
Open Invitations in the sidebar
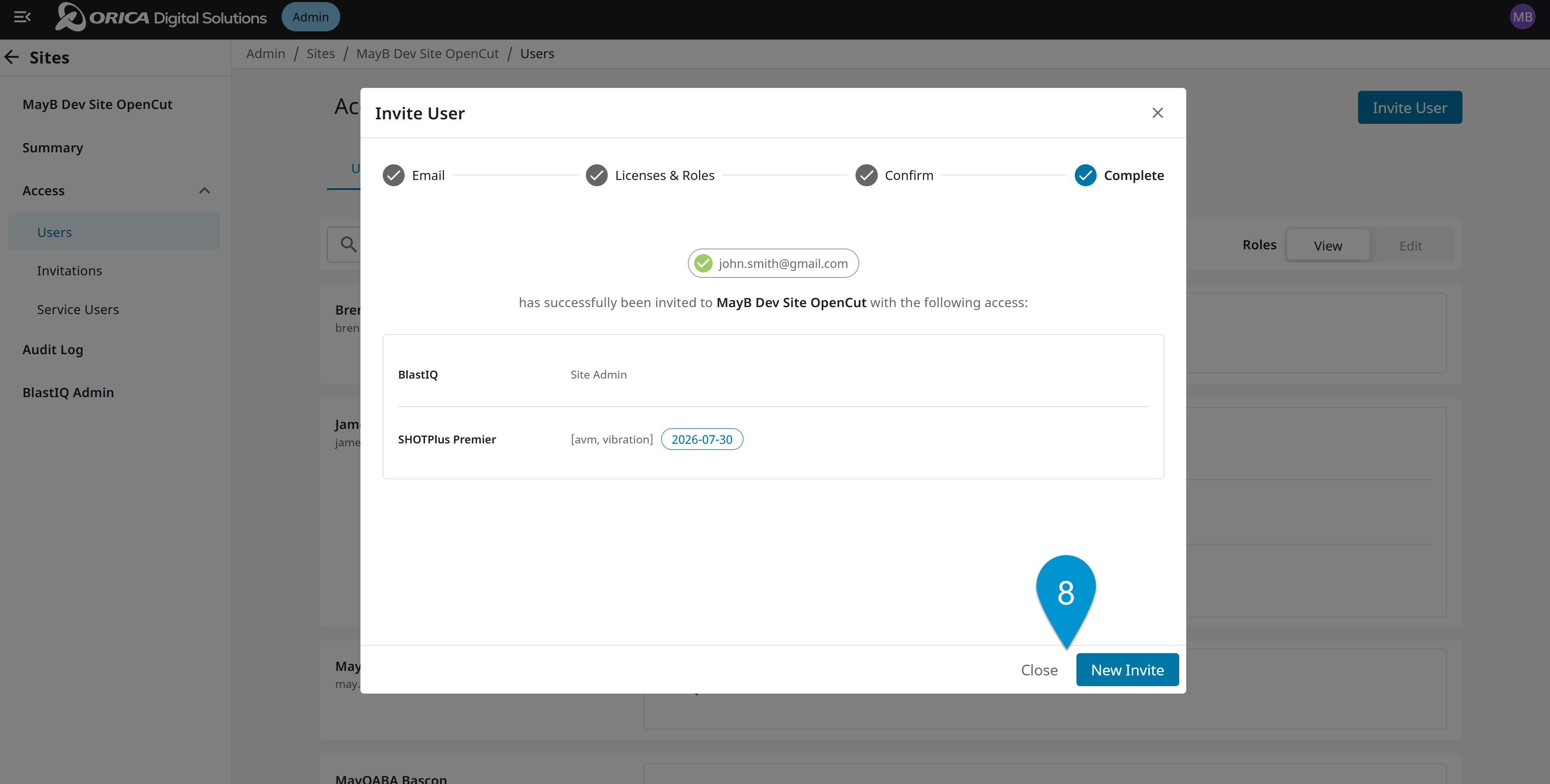69,271
